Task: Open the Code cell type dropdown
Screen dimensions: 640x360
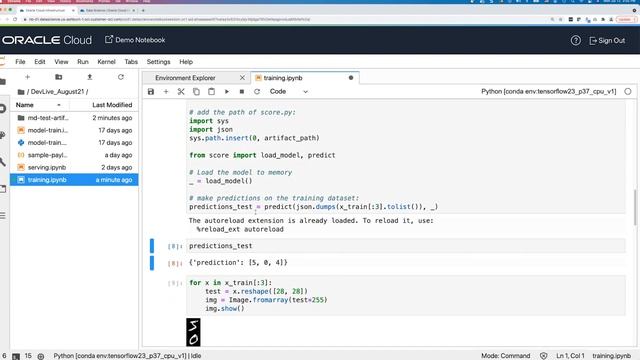Action: coord(289,91)
